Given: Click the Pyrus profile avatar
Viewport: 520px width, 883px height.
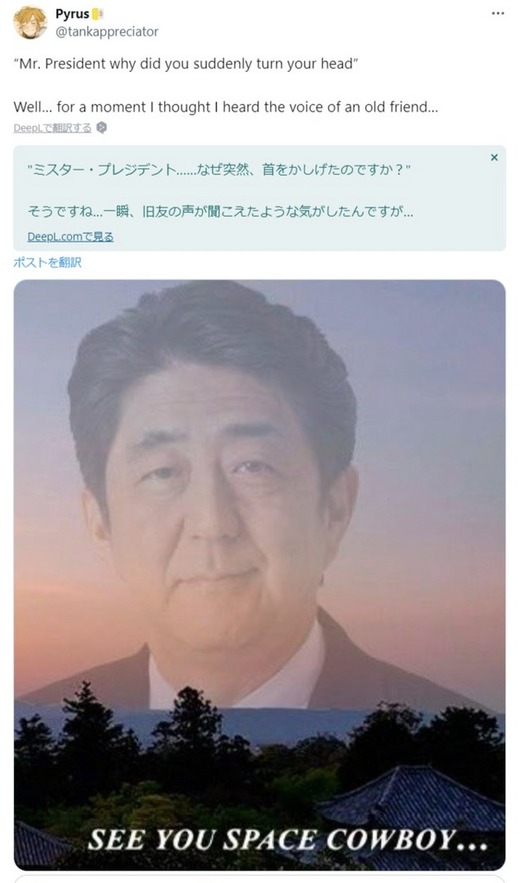Looking at the screenshot, I should click(x=30, y=23).
